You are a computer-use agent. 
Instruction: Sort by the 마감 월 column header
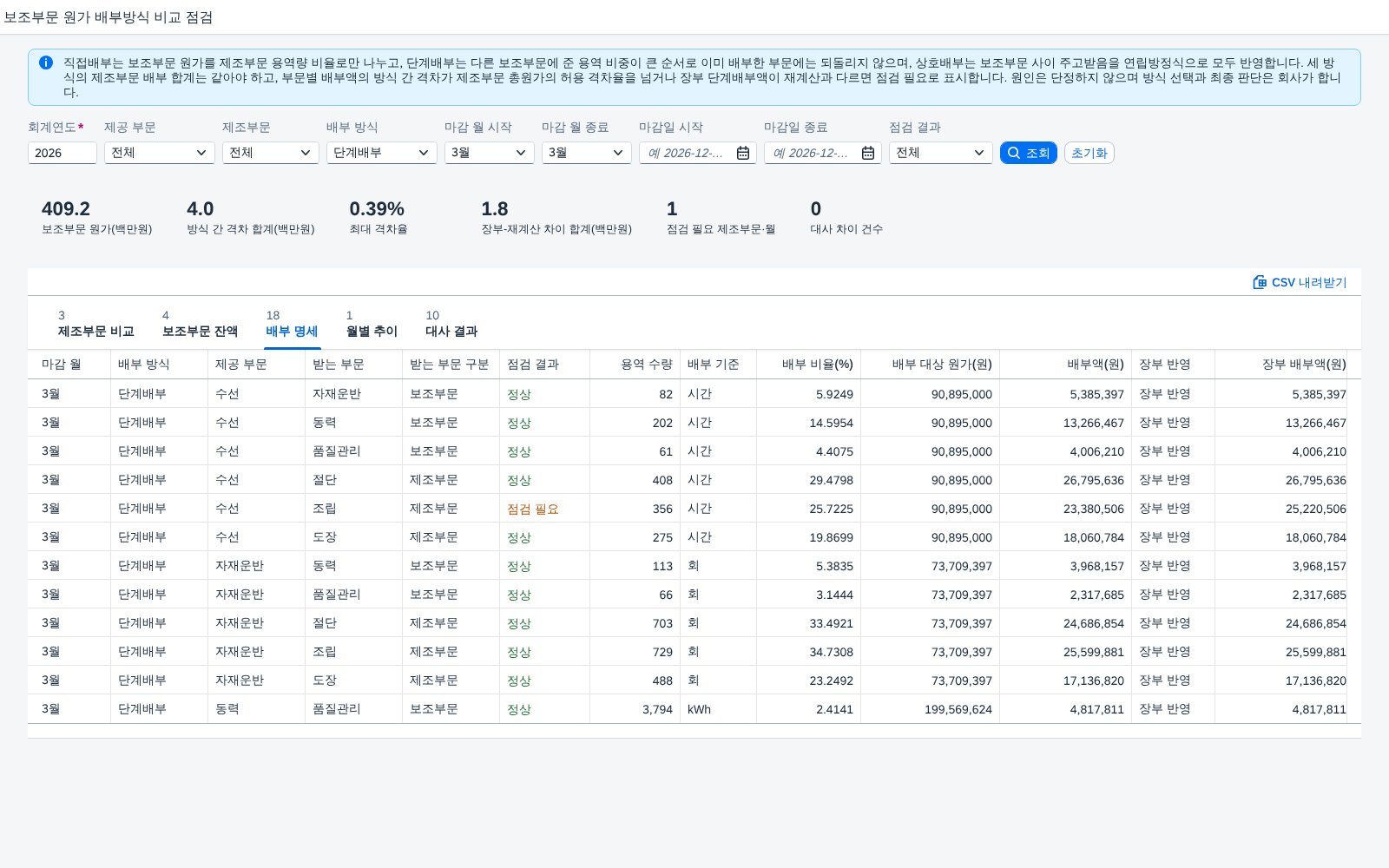tap(69, 365)
